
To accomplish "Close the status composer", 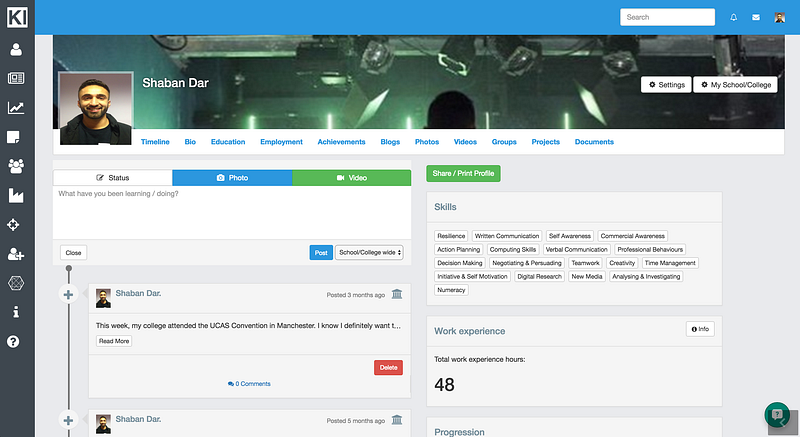I will click(x=73, y=252).
